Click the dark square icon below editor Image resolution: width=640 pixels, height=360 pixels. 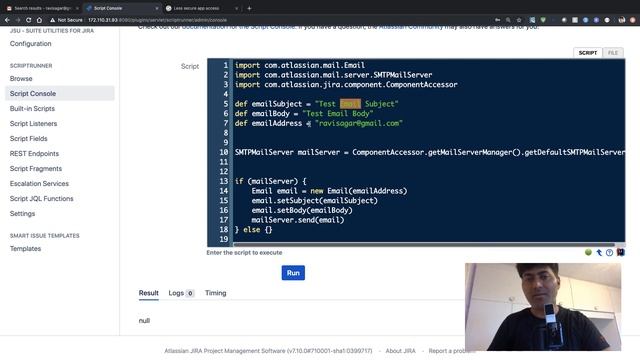(620, 252)
